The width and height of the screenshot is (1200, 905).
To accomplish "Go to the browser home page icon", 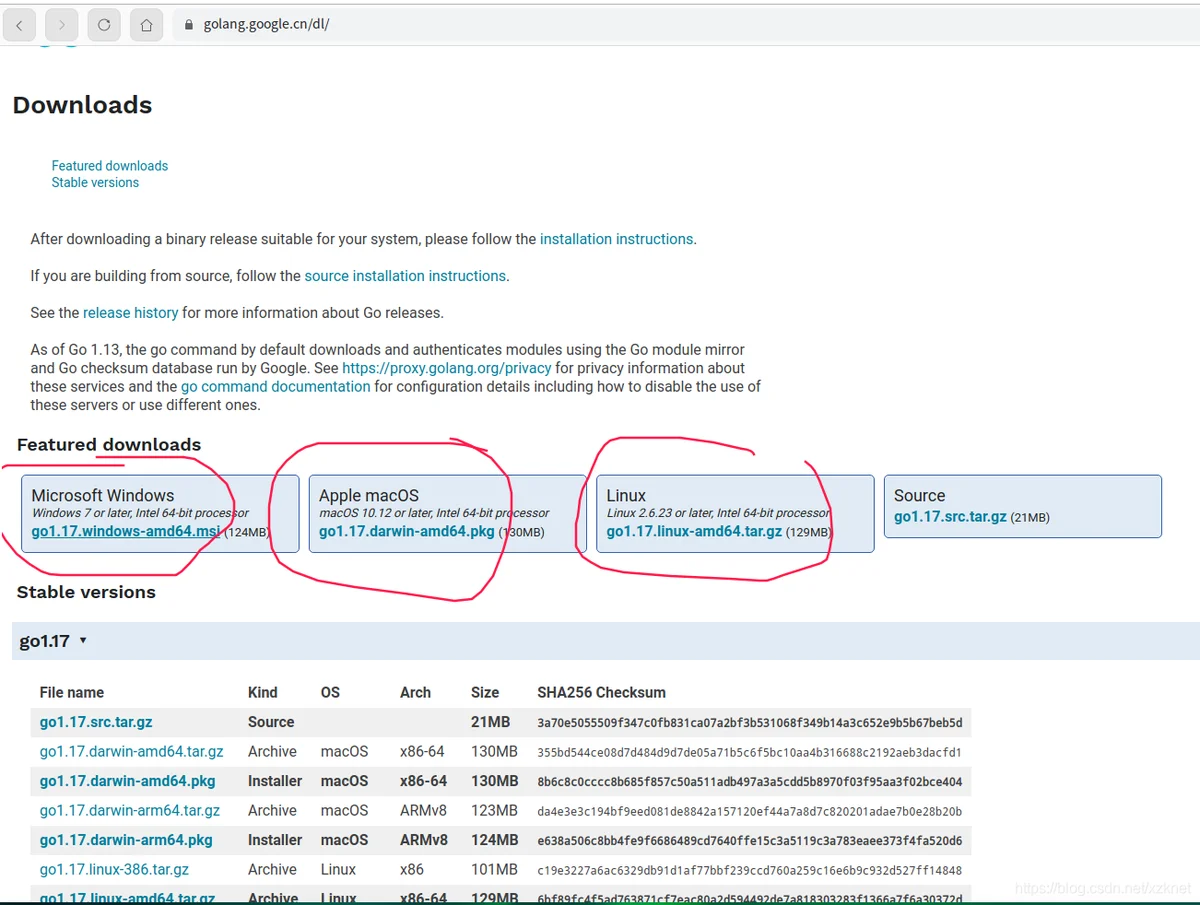I will point(146,25).
